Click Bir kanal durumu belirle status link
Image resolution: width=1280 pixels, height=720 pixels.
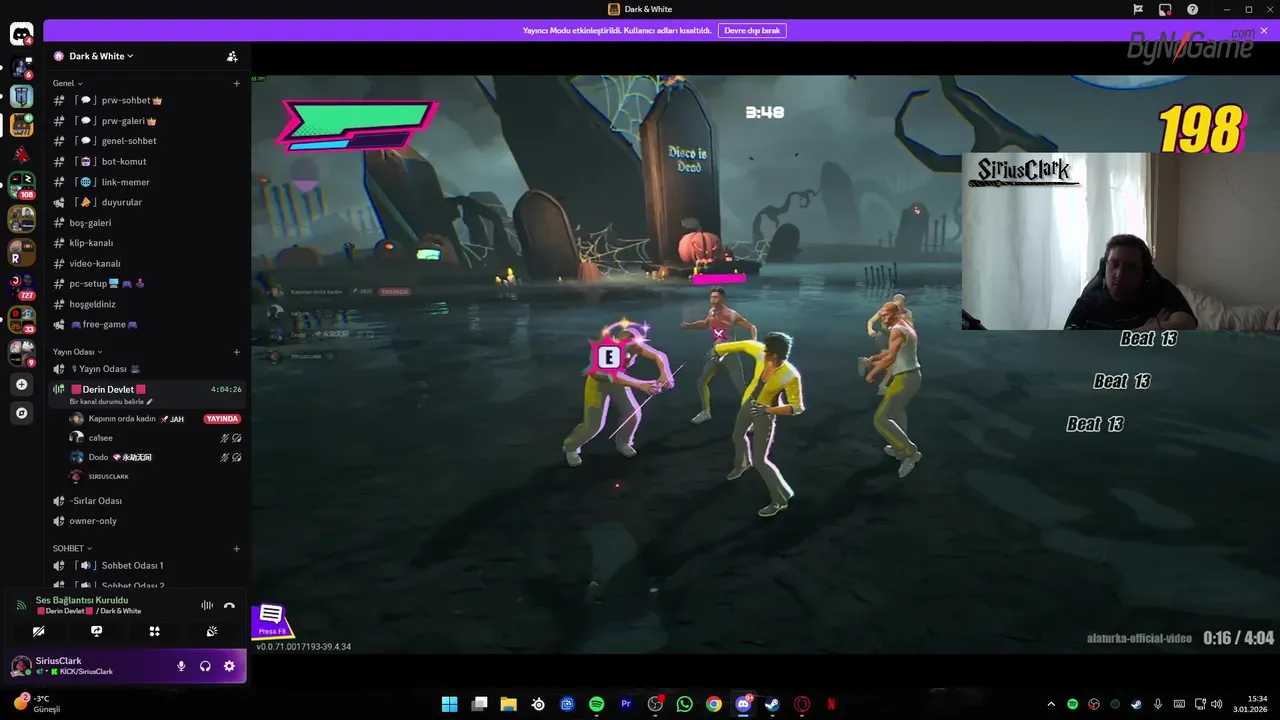pos(110,402)
